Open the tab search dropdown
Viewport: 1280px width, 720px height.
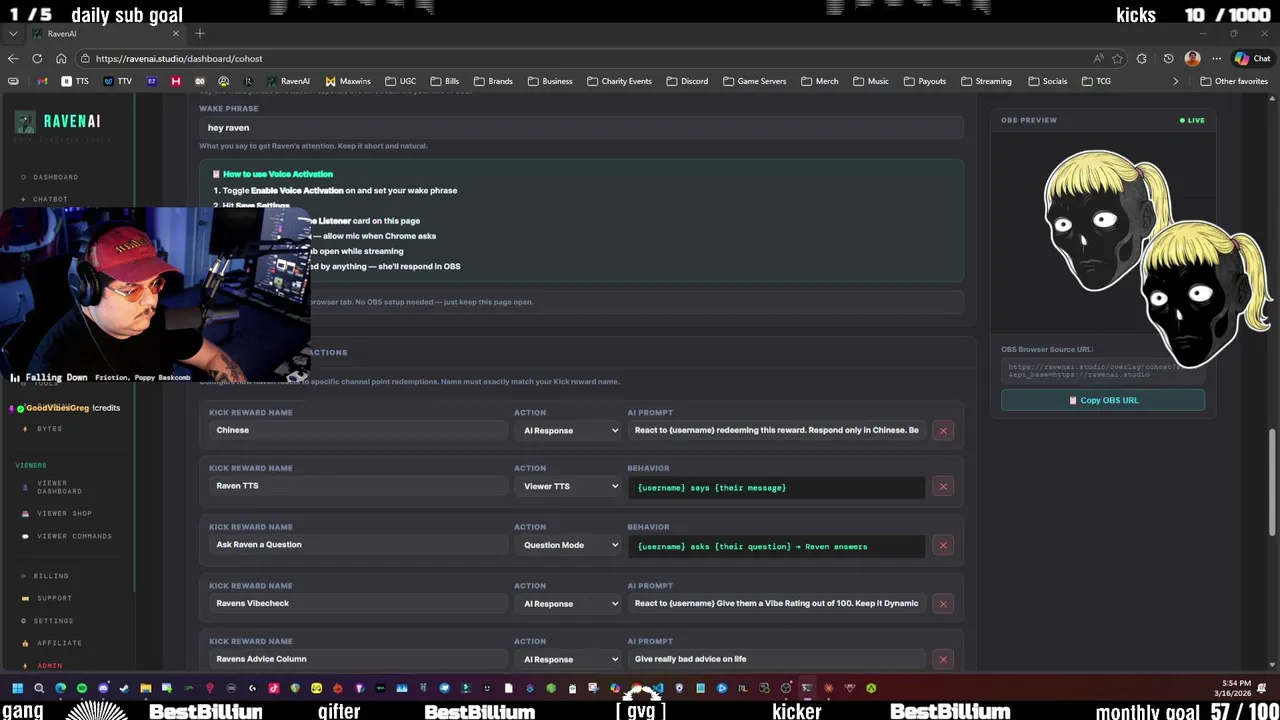[12, 34]
